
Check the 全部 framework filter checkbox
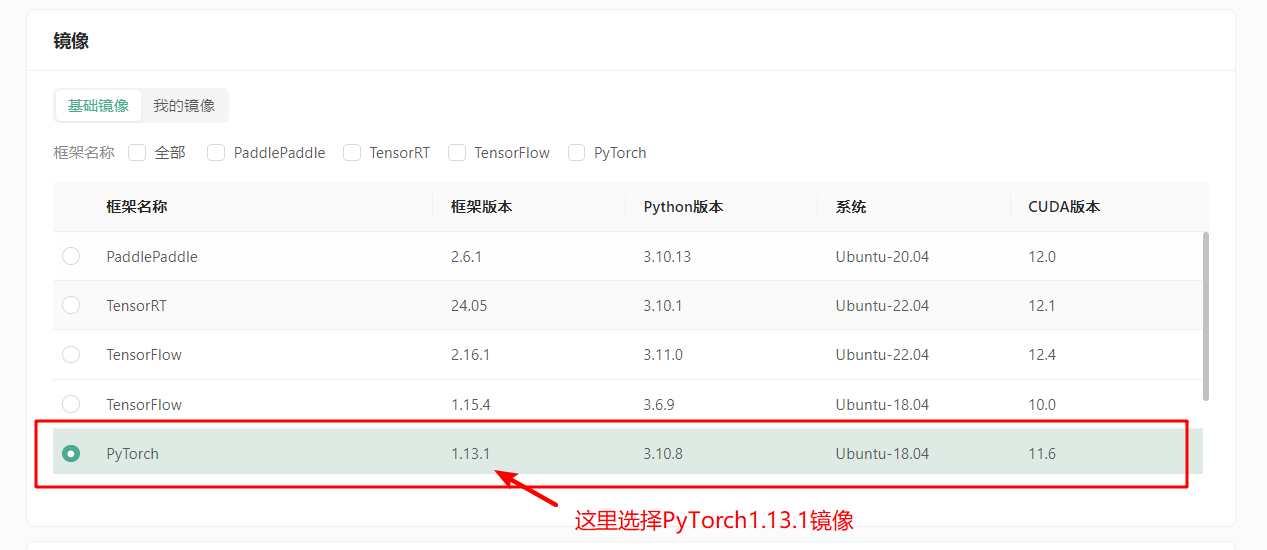tap(137, 153)
